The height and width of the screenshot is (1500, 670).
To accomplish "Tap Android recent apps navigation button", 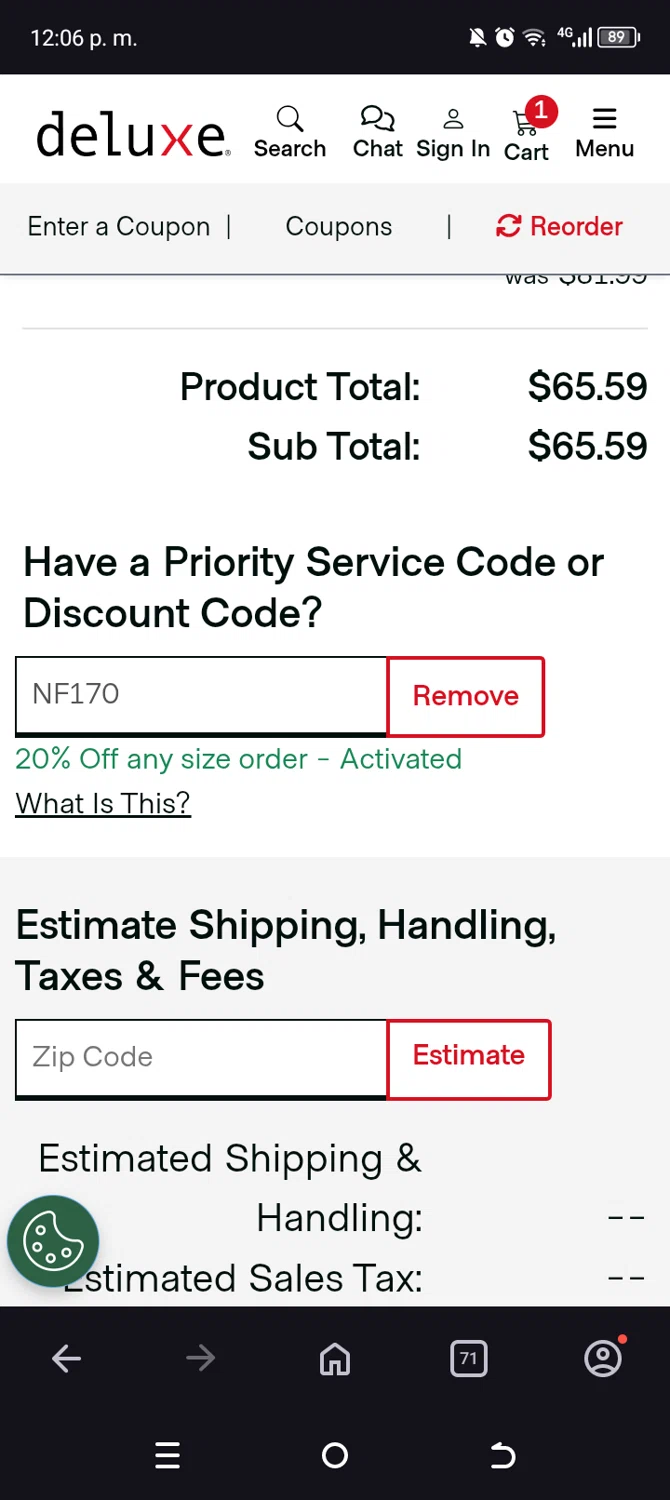I will 168,1456.
